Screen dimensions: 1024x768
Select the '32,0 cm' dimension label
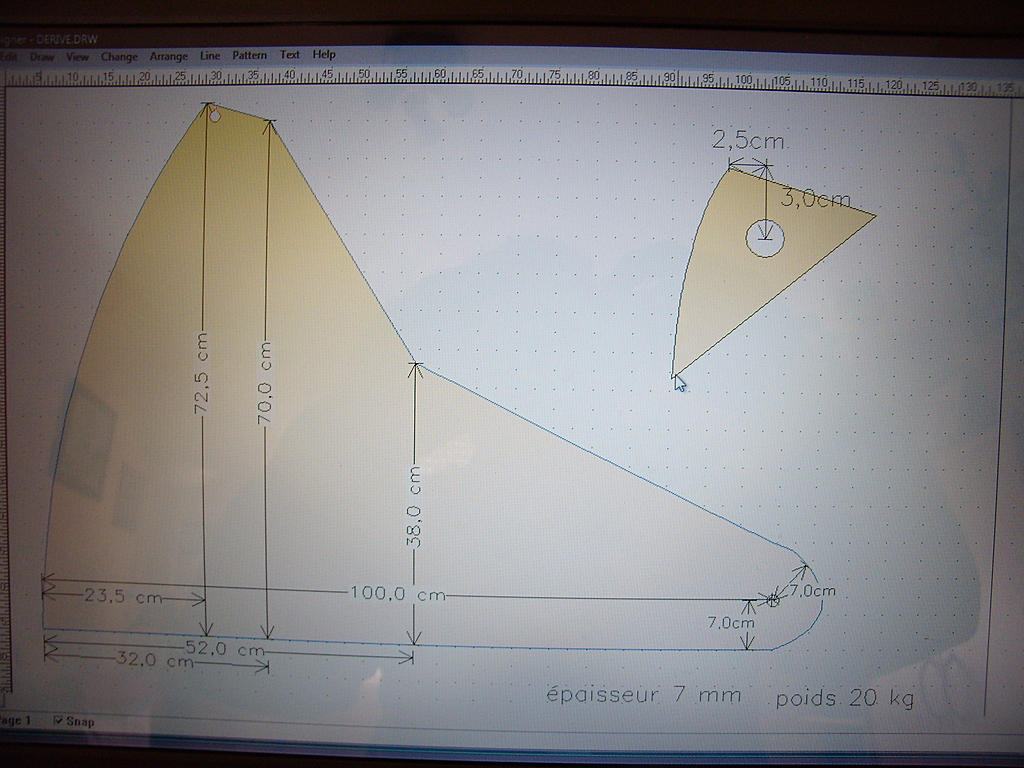pos(155,660)
